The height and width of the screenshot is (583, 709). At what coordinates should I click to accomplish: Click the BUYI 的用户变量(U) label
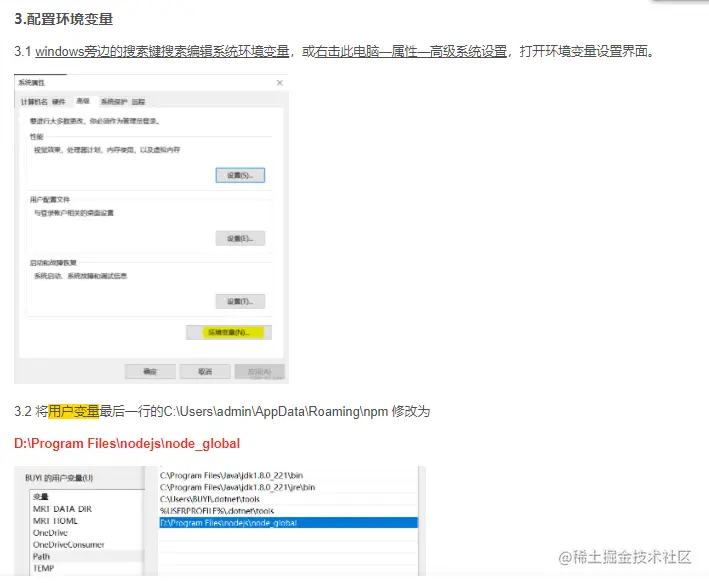pyautogui.click(x=59, y=478)
